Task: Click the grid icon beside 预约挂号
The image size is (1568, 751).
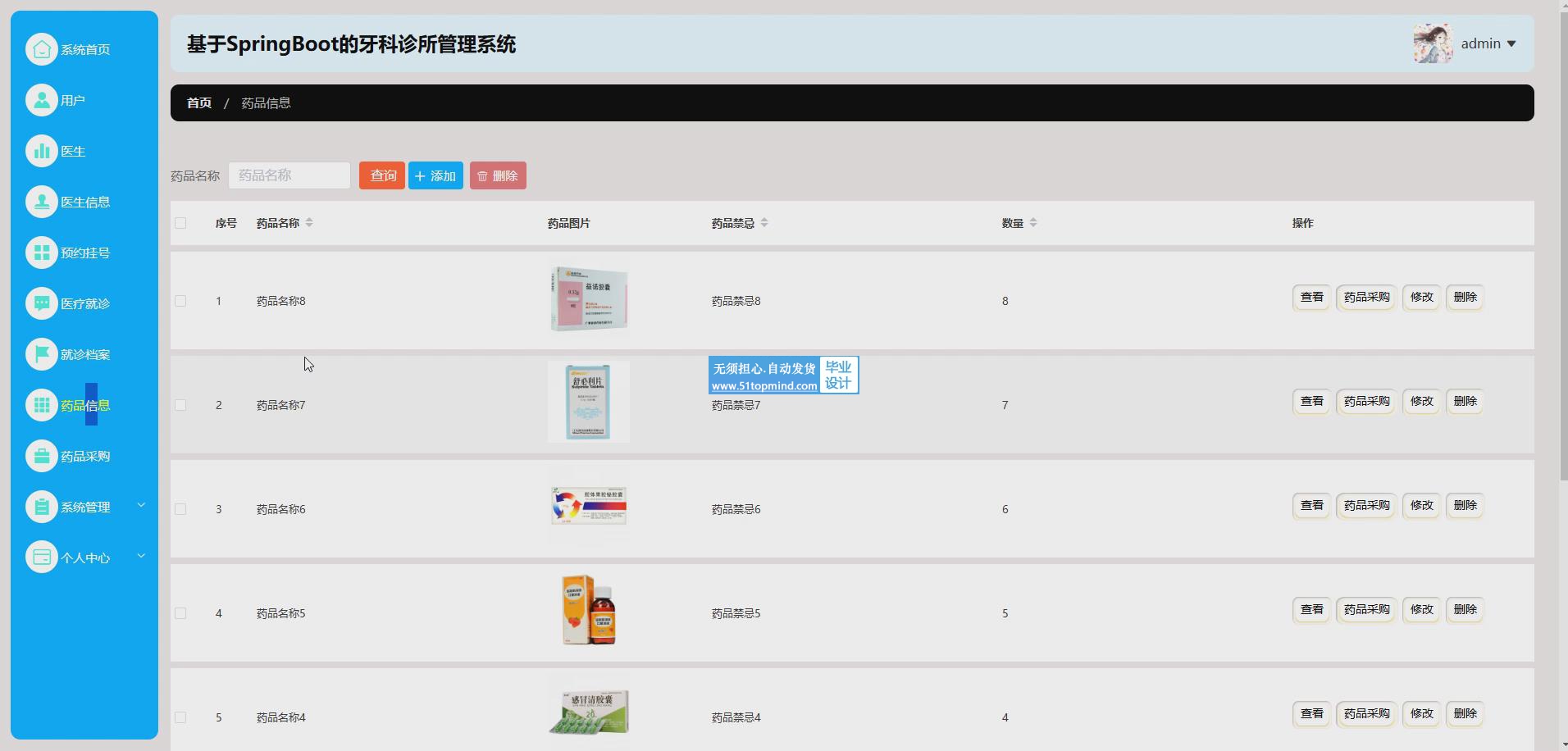Action: coord(41,253)
